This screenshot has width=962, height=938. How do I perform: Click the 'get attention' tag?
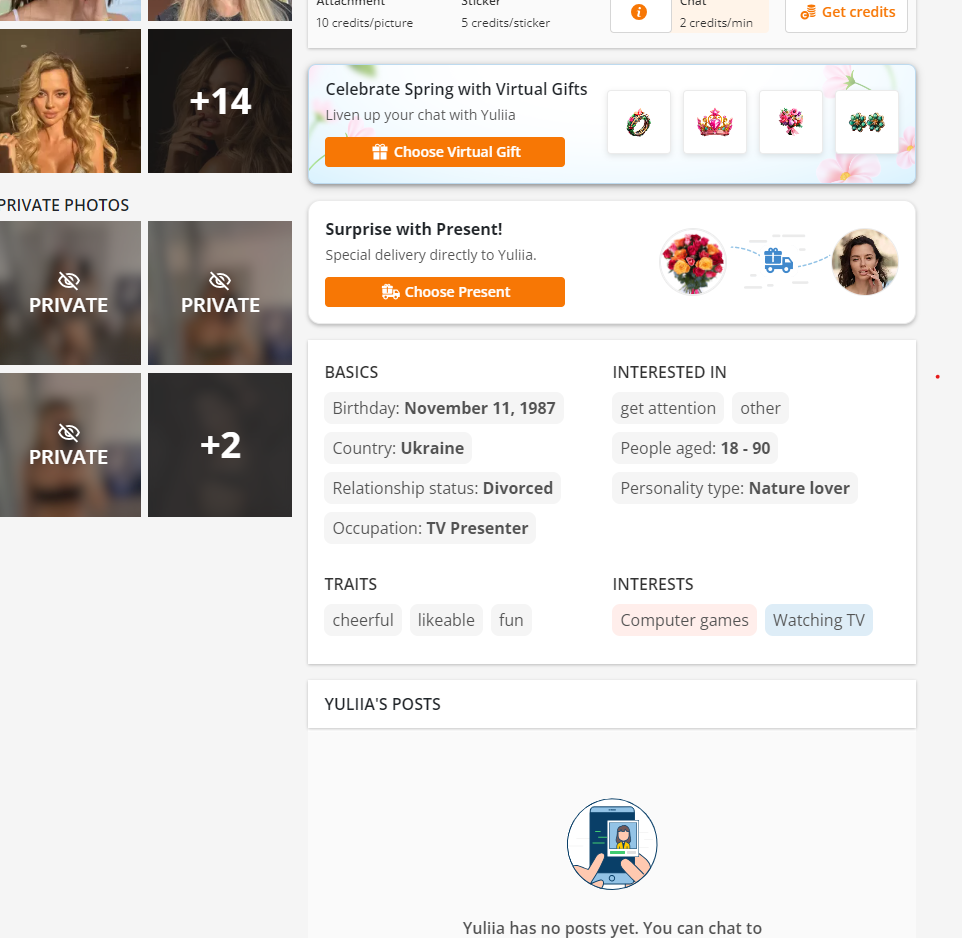click(668, 409)
